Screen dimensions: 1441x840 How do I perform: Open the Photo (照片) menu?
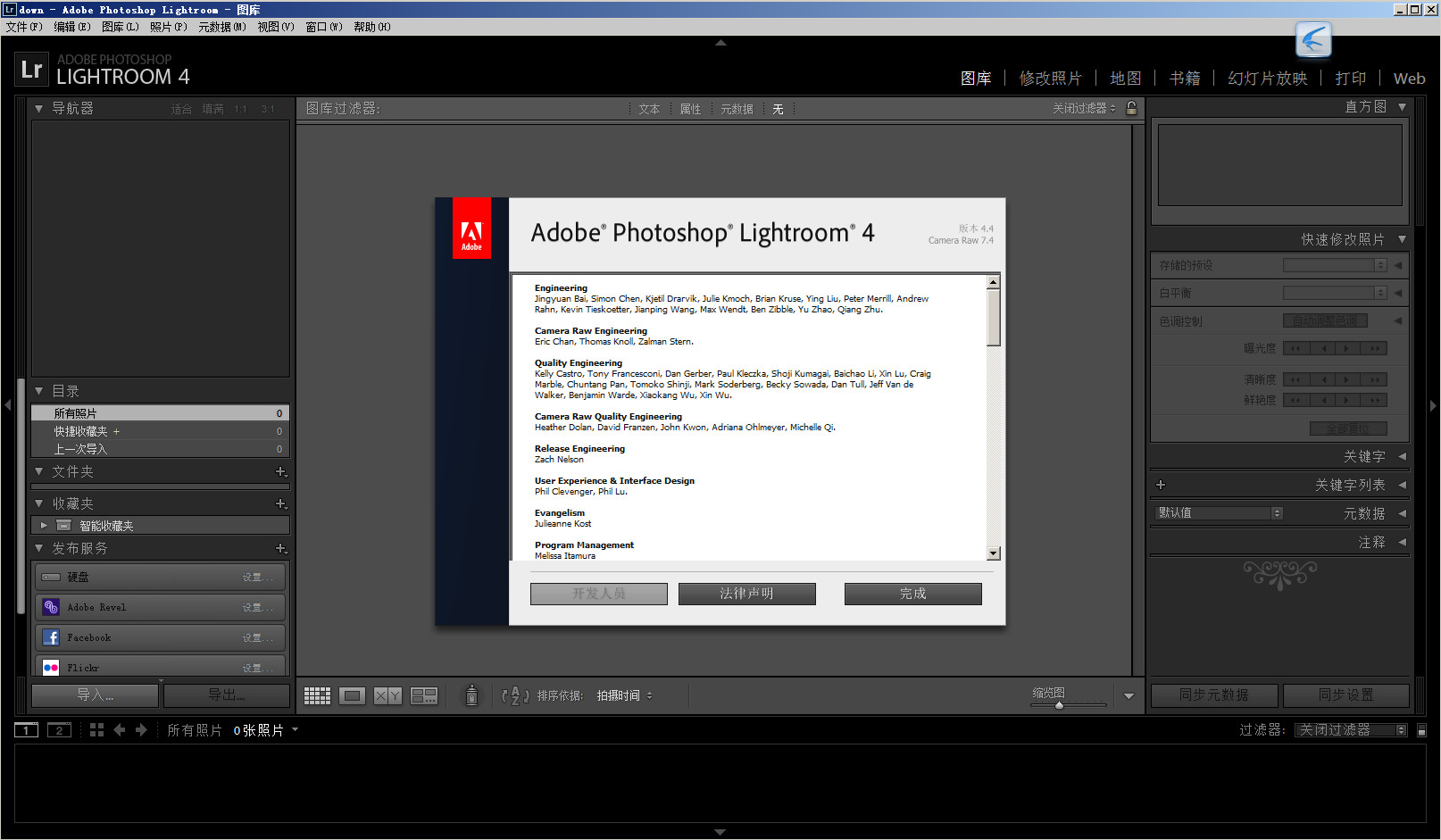tap(169, 27)
